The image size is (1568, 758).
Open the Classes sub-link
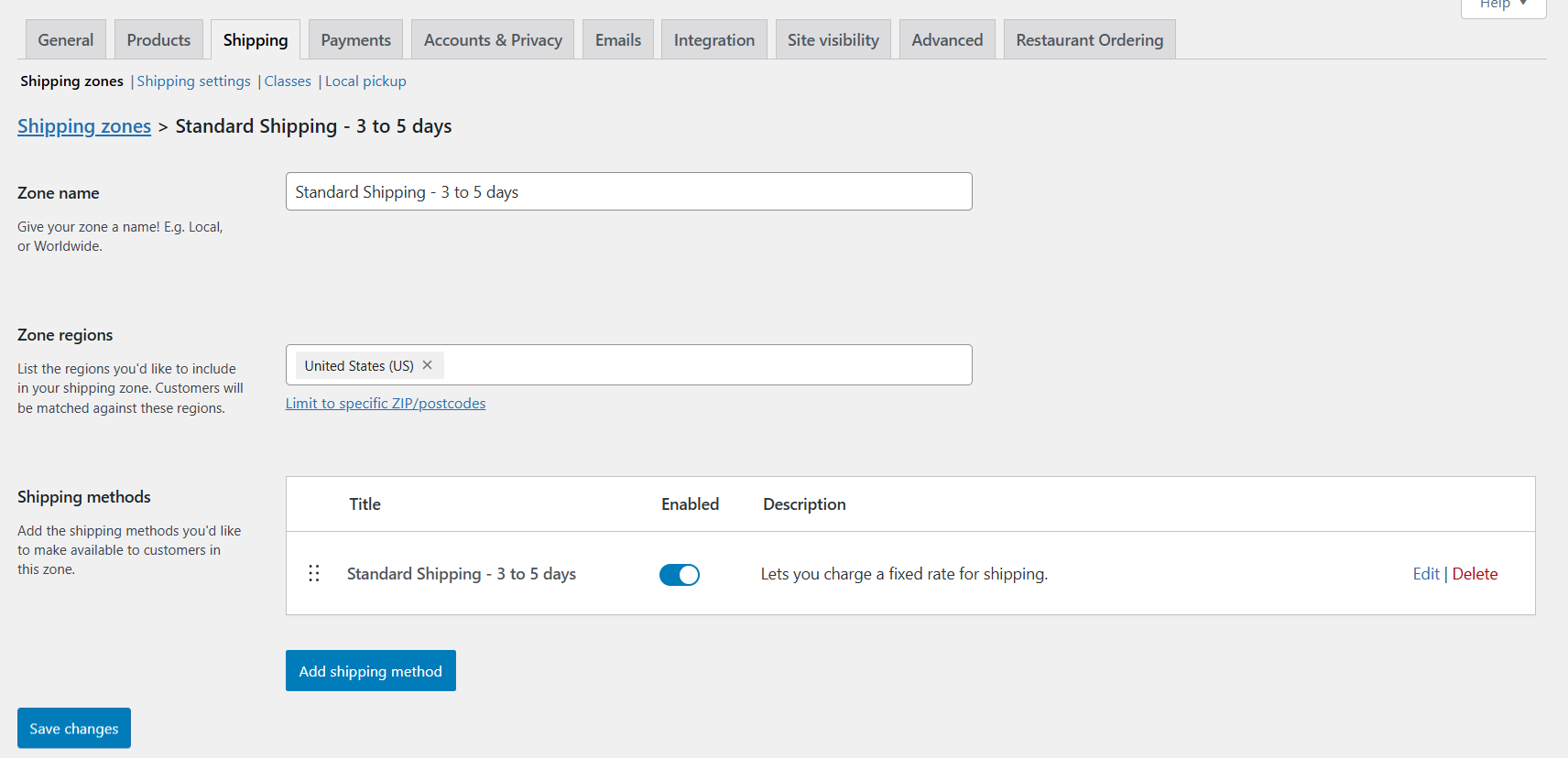point(288,81)
